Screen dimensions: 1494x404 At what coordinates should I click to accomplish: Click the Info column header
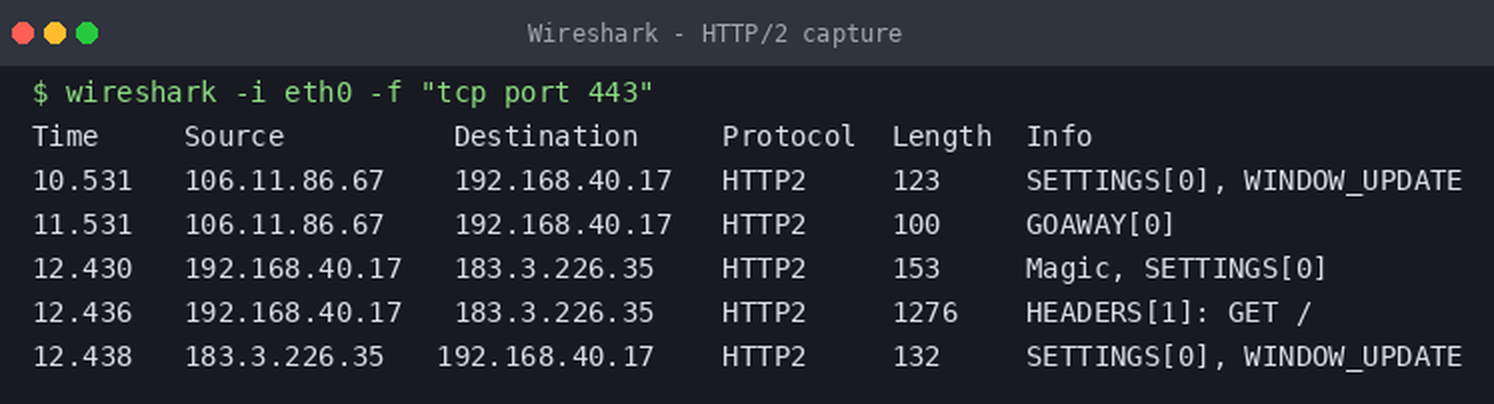pos(1059,136)
